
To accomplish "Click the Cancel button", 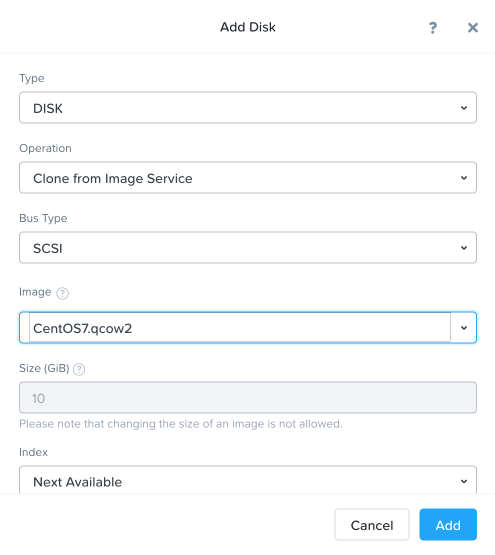I will click(x=372, y=525).
